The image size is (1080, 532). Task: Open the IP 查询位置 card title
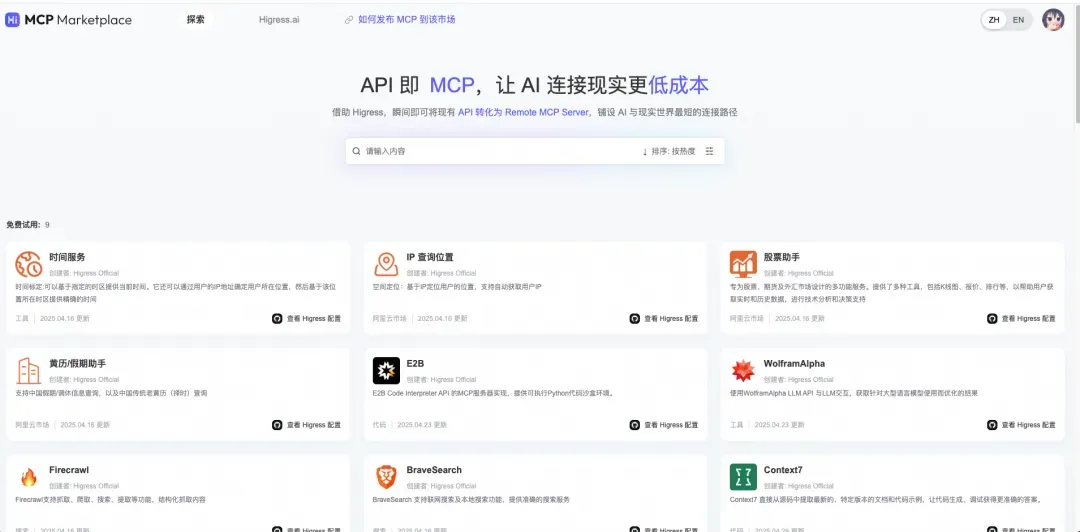pyautogui.click(x=430, y=257)
